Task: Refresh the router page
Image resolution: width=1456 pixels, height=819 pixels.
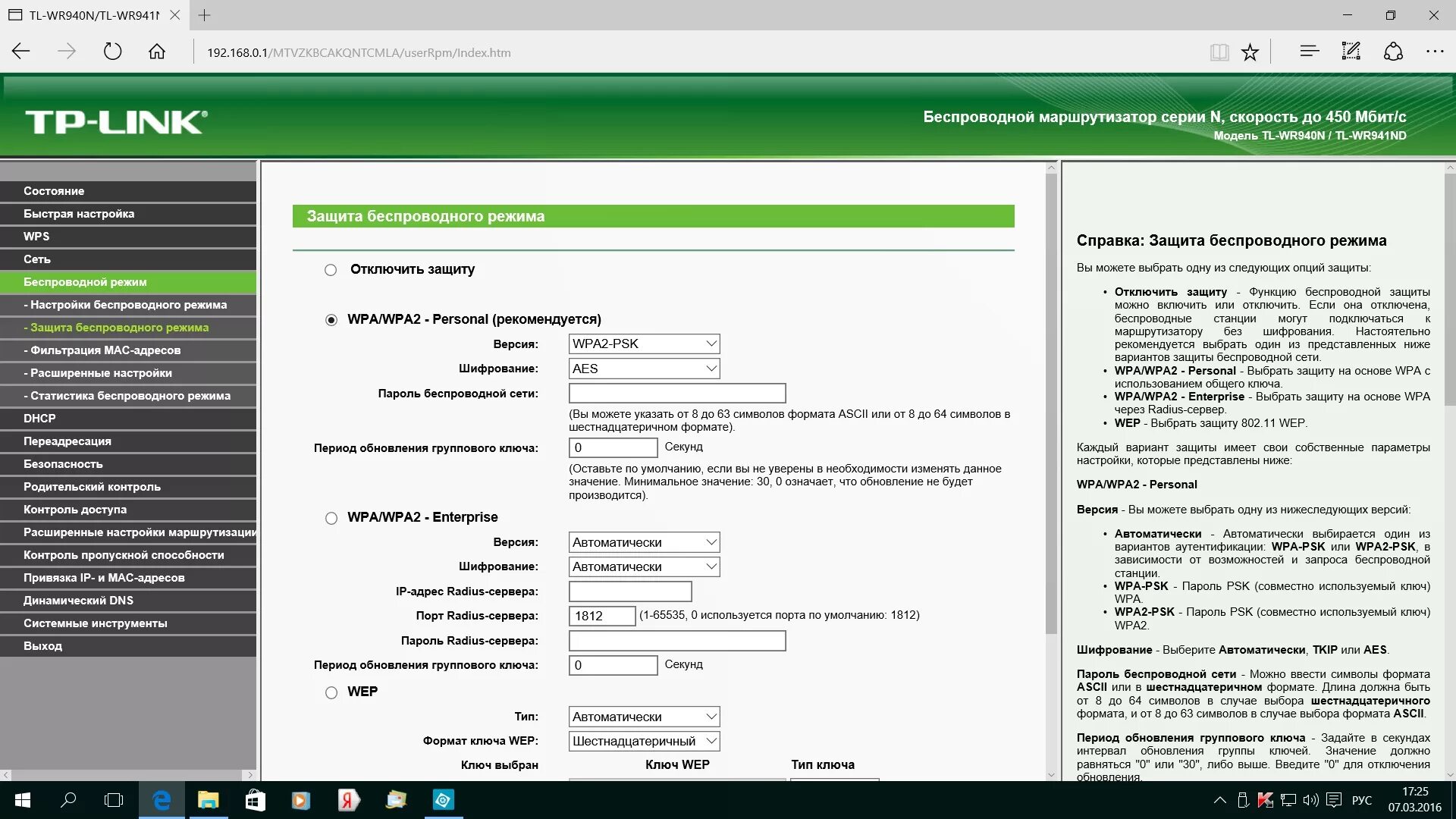Action: (x=112, y=52)
